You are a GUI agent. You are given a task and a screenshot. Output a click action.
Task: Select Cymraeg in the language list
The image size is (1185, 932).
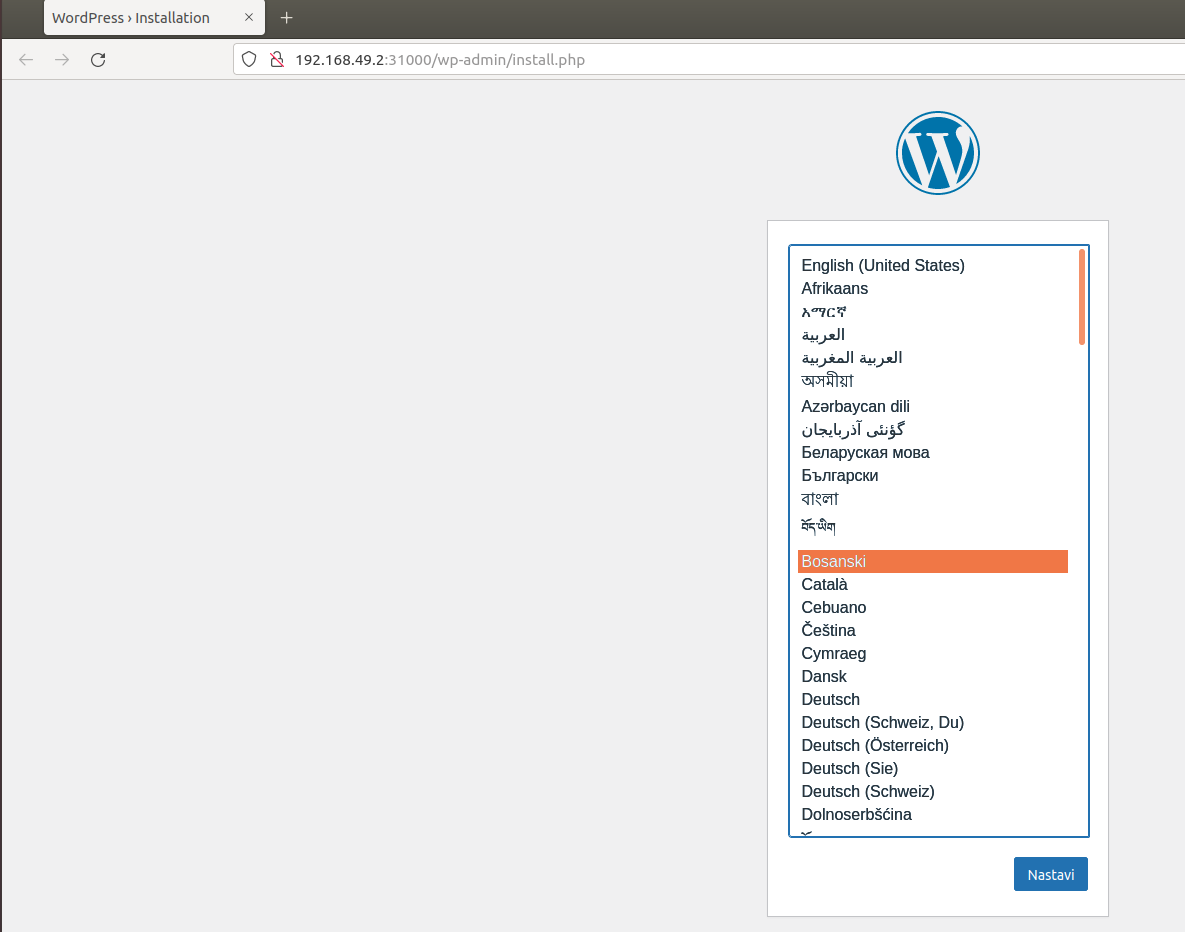coord(933,654)
